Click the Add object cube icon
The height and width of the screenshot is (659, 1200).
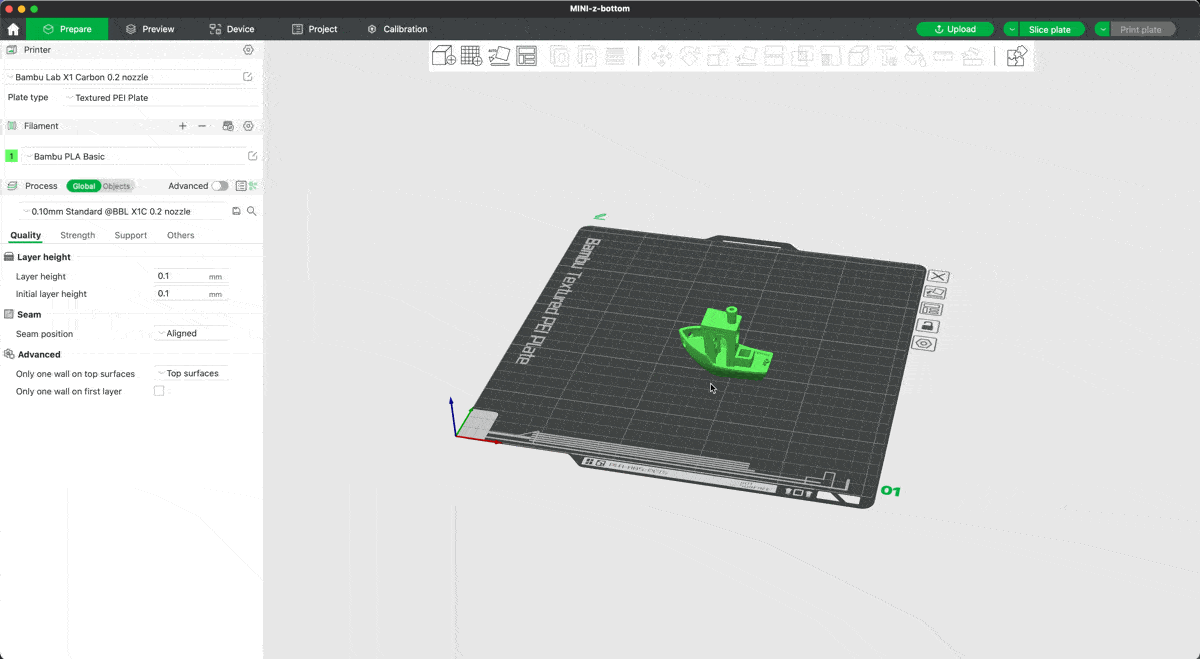[x=443, y=56]
